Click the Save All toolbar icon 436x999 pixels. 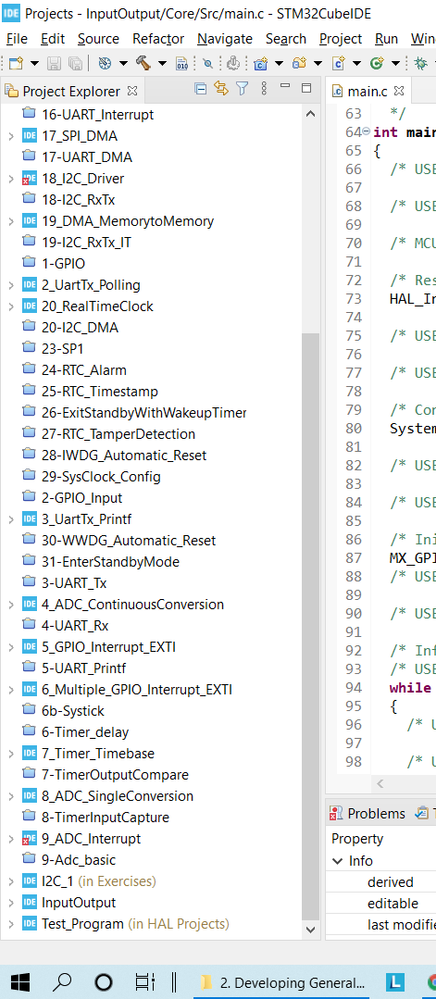[75, 63]
